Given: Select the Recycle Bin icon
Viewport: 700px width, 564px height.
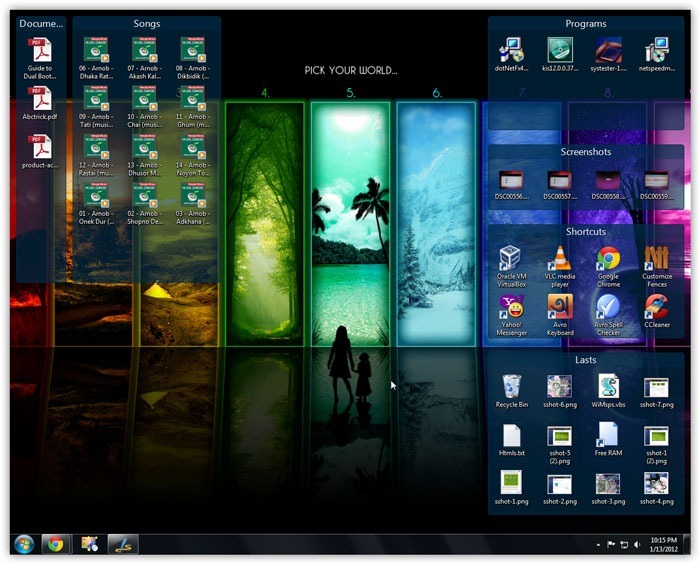Looking at the screenshot, I should [x=512, y=391].
